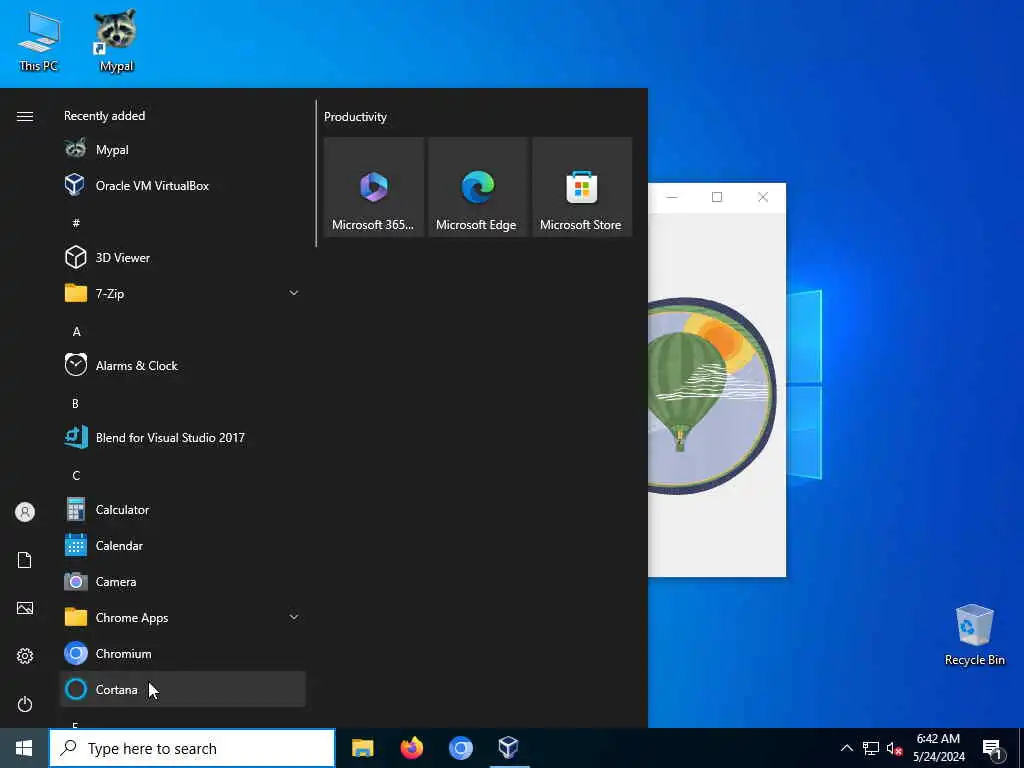The height and width of the screenshot is (768, 1024).
Task: Open Documents from Start sidebar
Action: click(25, 560)
